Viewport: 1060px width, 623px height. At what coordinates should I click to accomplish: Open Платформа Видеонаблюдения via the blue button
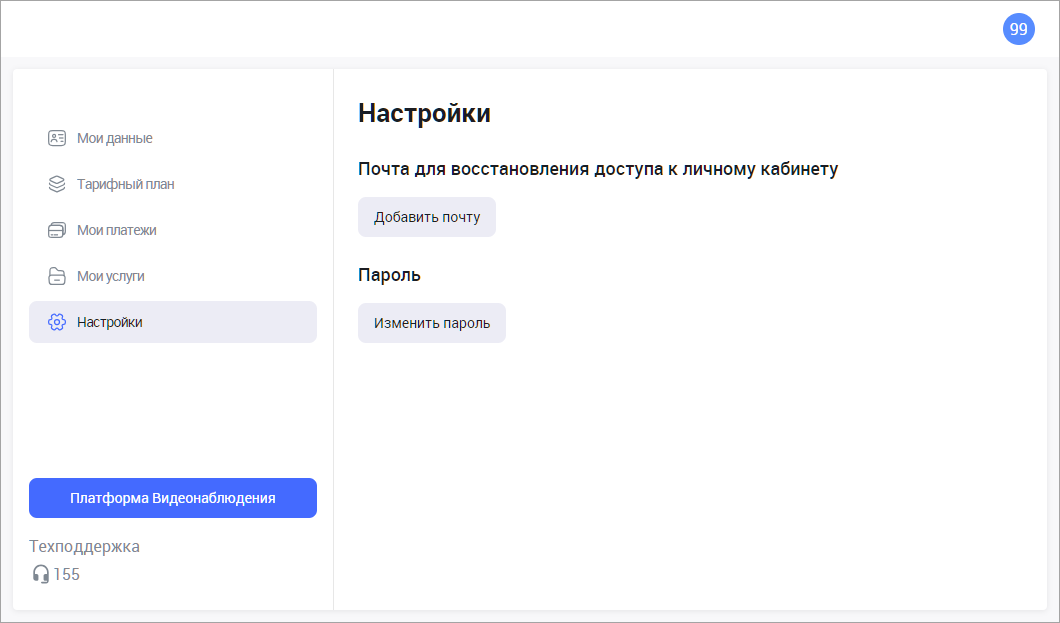tap(173, 498)
